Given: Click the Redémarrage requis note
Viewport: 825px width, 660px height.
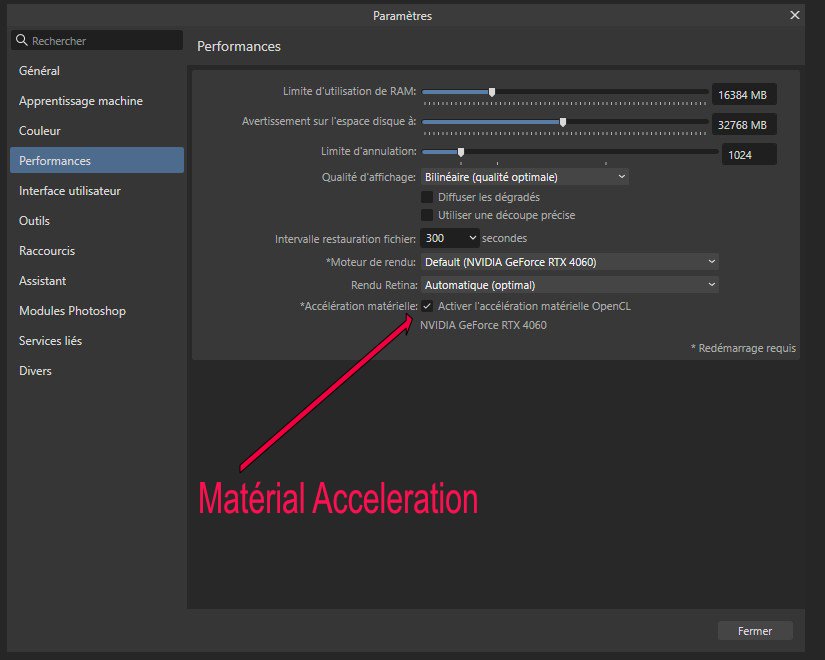Looking at the screenshot, I should 743,348.
